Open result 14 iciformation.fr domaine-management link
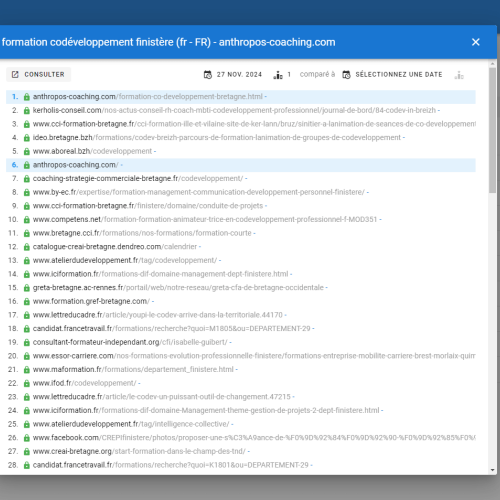The height and width of the screenshot is (500, 500). click(160, 274)
